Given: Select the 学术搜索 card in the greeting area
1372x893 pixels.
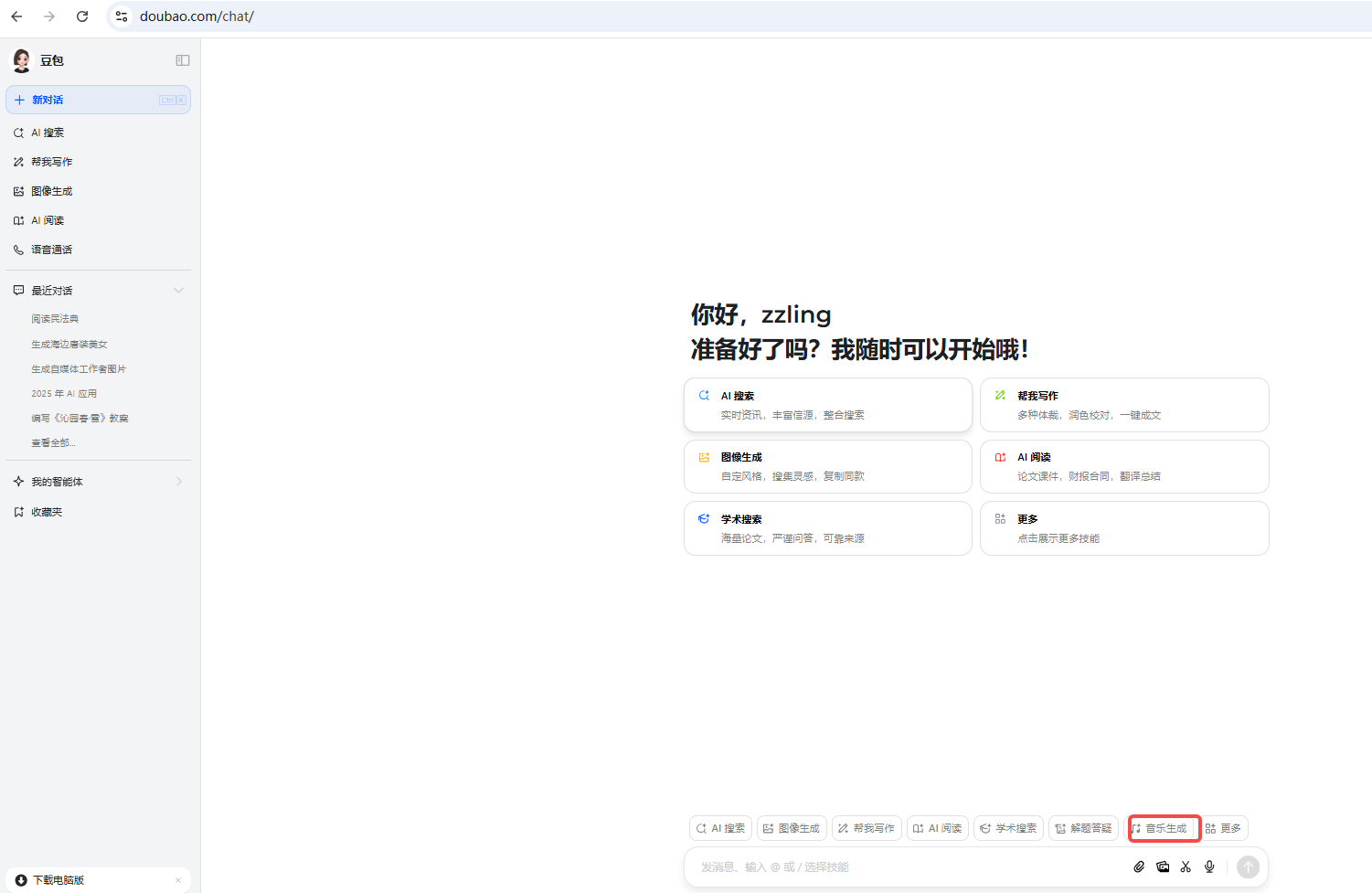Looking at the screenshot, I should pos(828,528).
